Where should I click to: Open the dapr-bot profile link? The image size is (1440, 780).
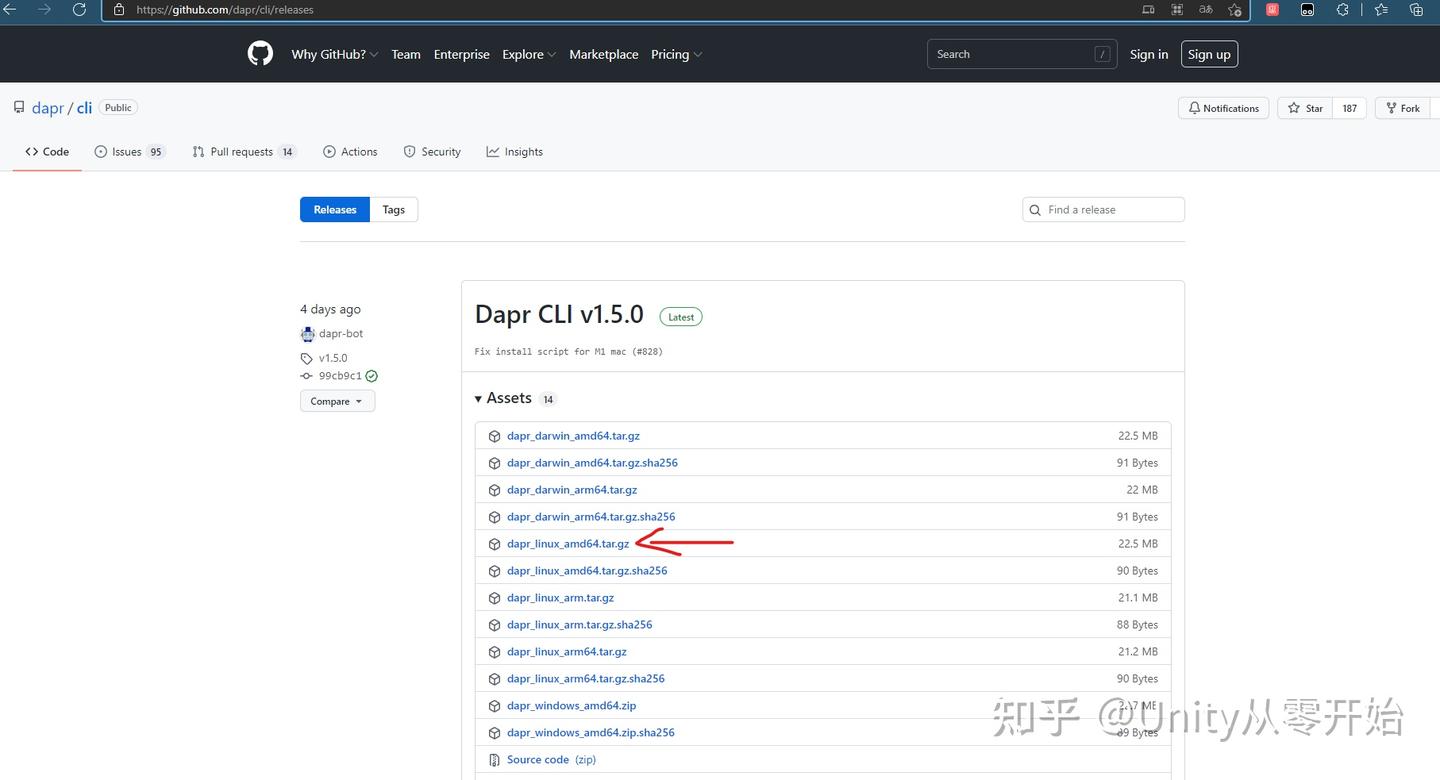pos(341,334)
